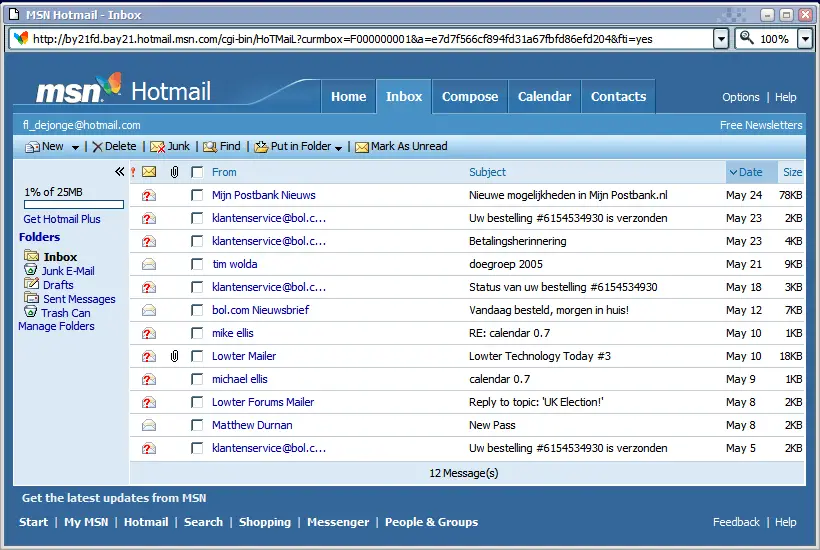Click the Put in Folder icon
Screen dimensions: 820x550
click(261, 147)
